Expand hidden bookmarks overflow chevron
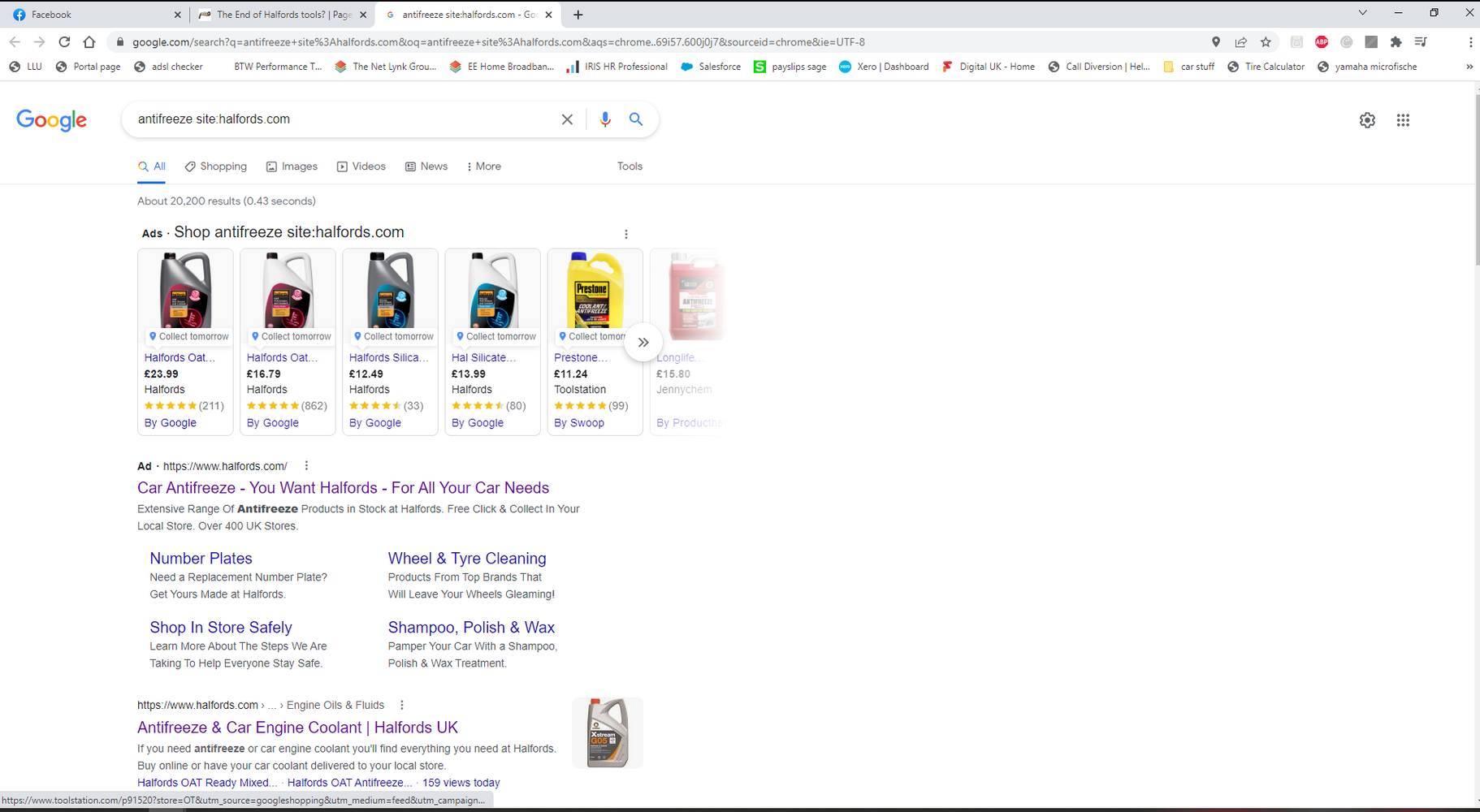Screen dimensions: 1480x812 click(x=1469, y=67)
